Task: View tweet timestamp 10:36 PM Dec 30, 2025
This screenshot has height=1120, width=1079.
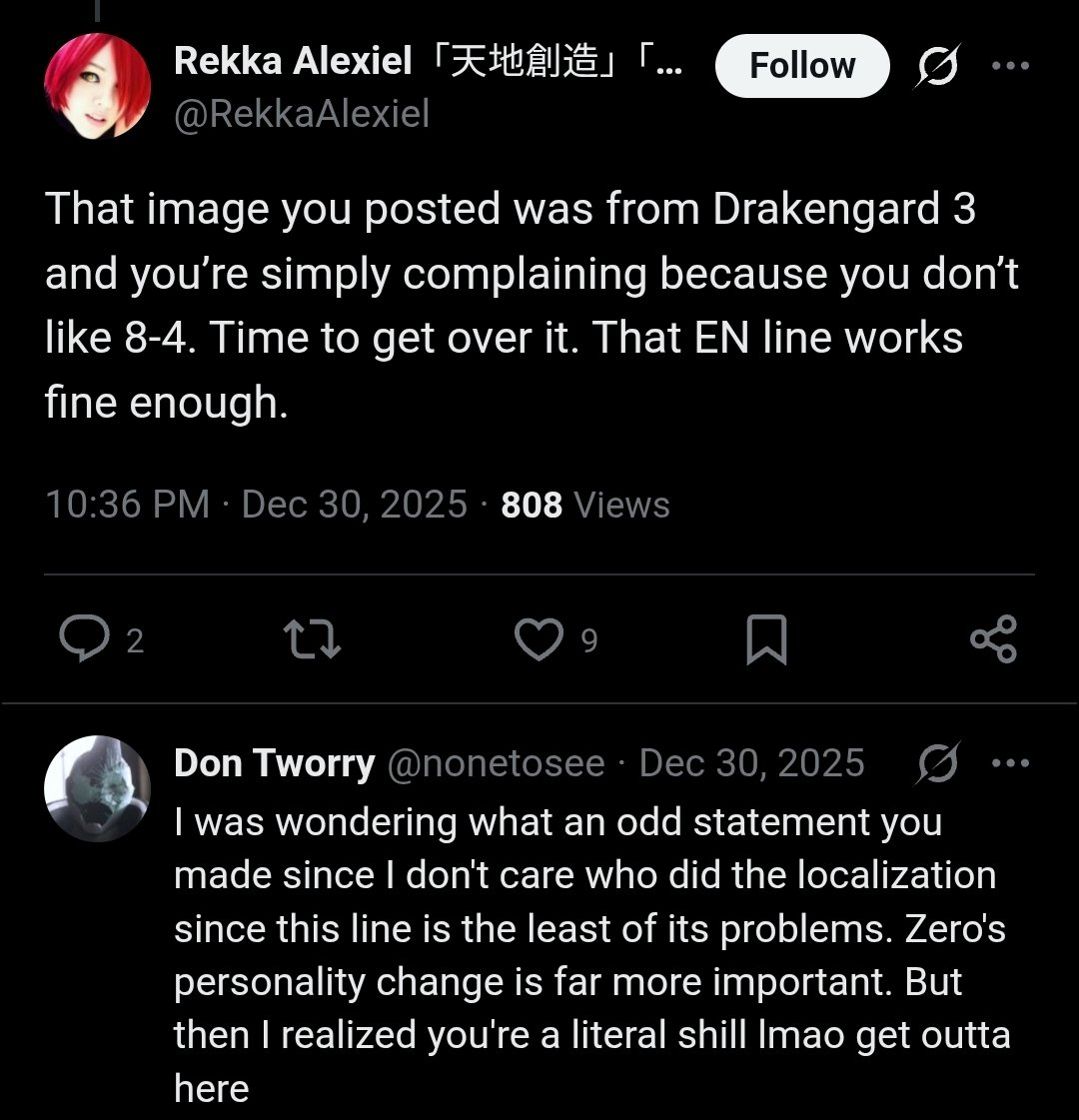Action: (256, 505)
